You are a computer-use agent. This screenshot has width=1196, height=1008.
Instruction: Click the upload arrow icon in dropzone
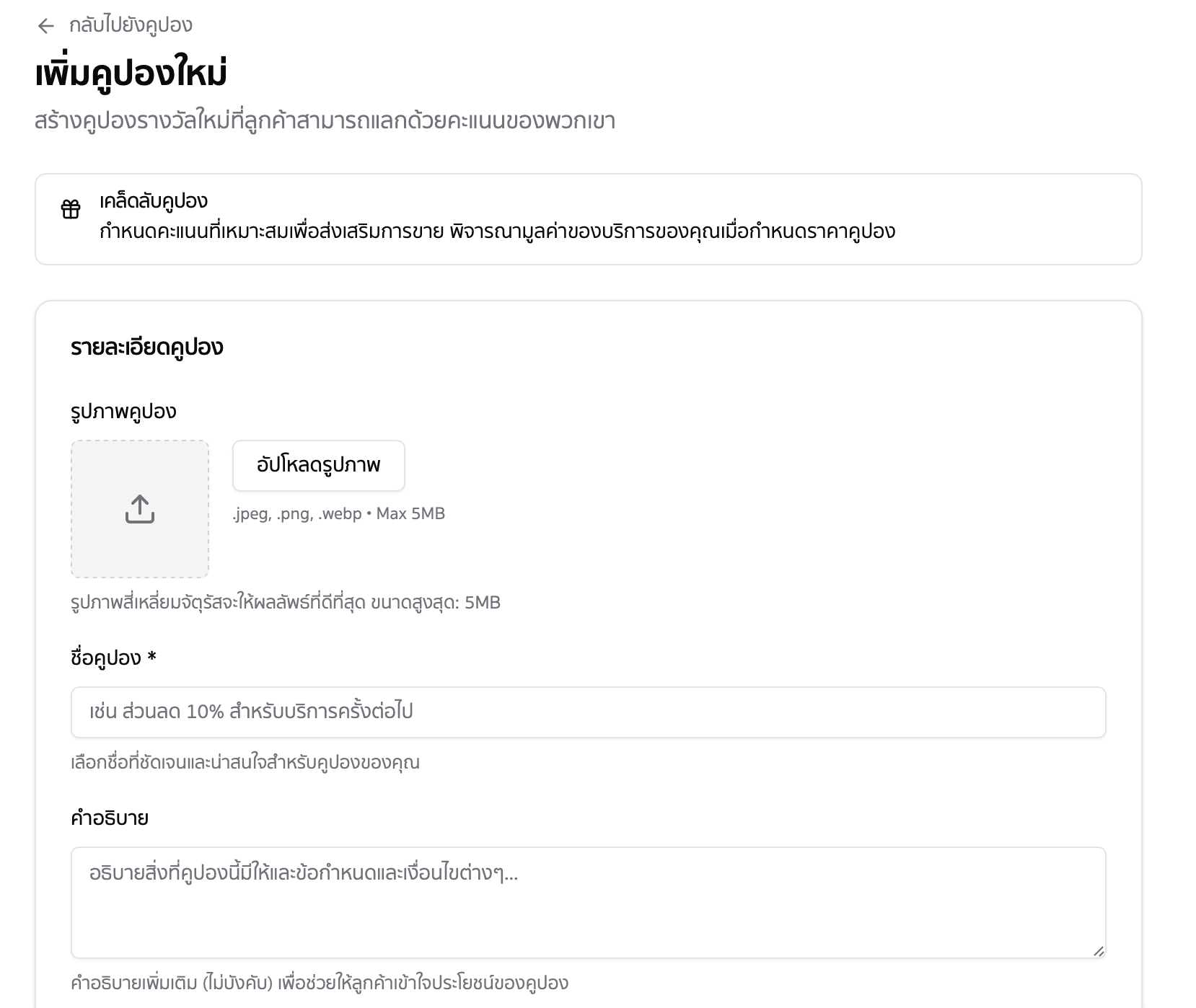[140, 509]
